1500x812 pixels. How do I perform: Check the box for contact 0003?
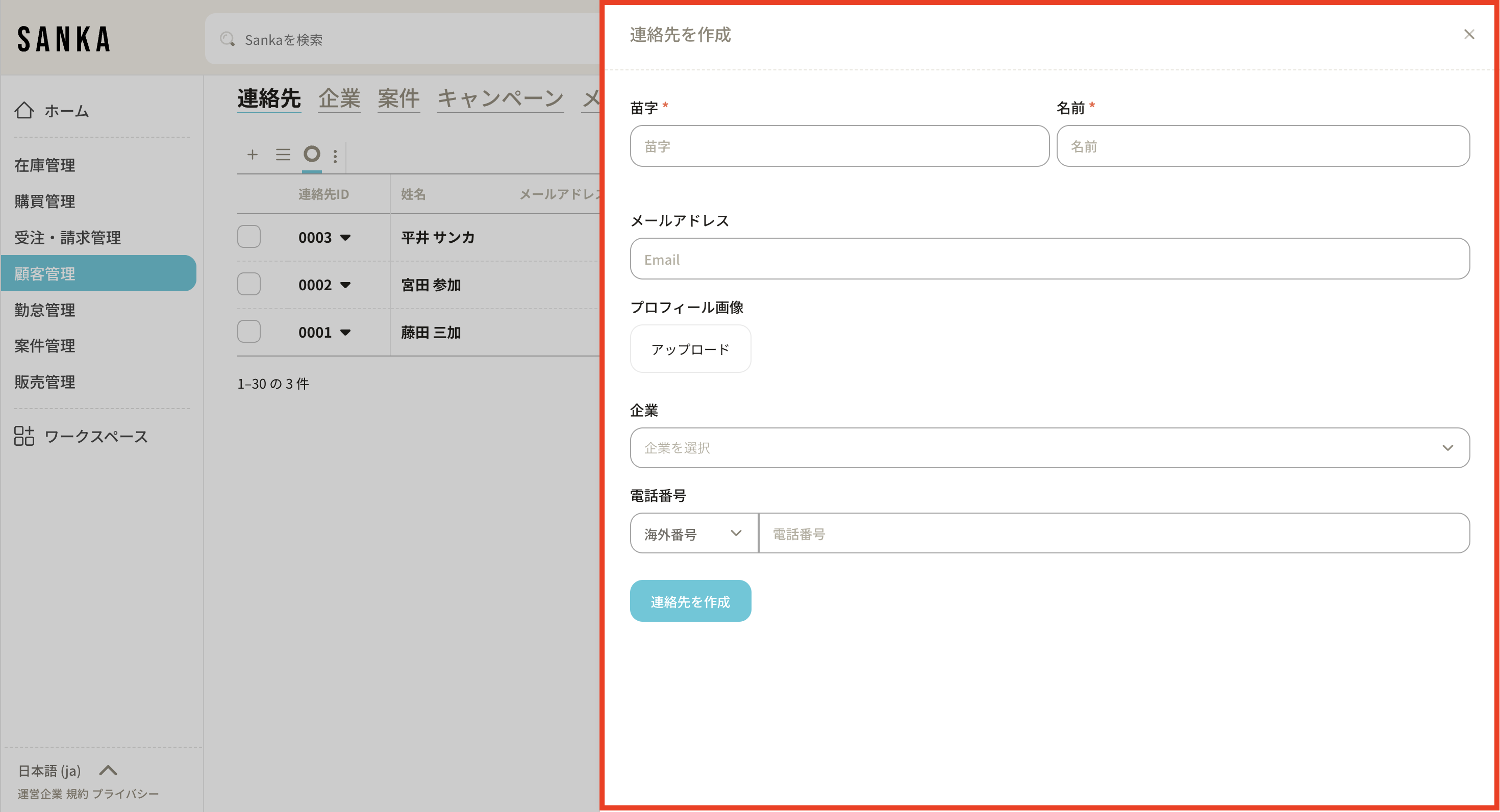tap(248, 237)
